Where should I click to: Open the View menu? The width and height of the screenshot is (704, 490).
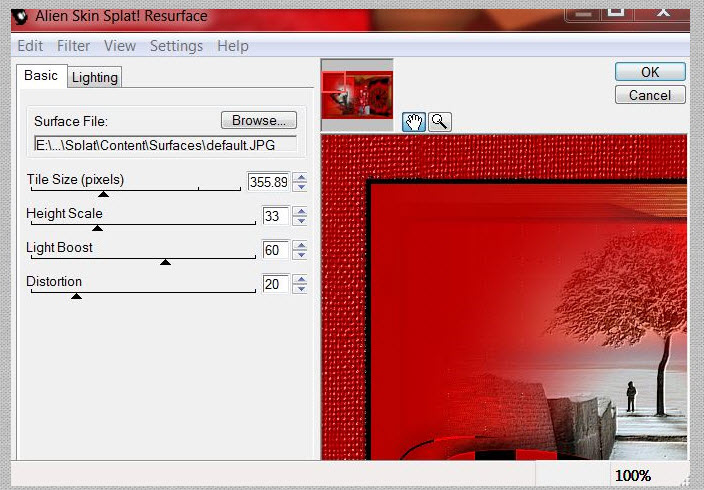pos(120,46)
